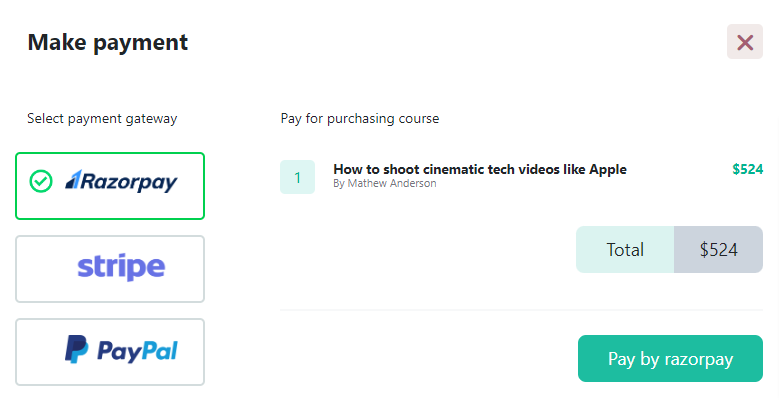The image size is (779, 417).
Task: Select PayPal as payment gateway
Action: point(110,351)
